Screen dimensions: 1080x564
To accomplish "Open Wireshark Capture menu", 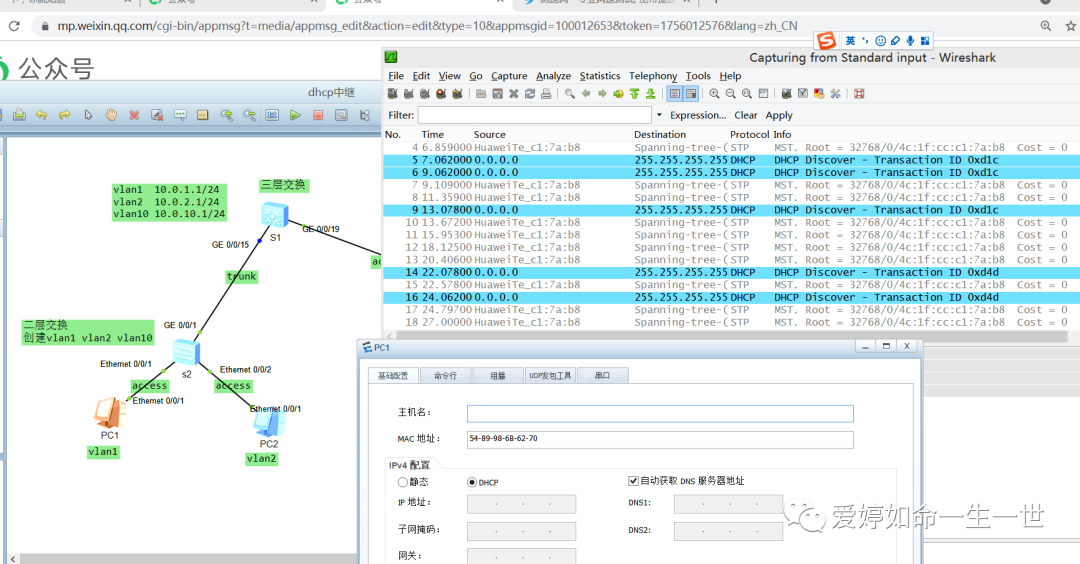I will tap(509, 76).
